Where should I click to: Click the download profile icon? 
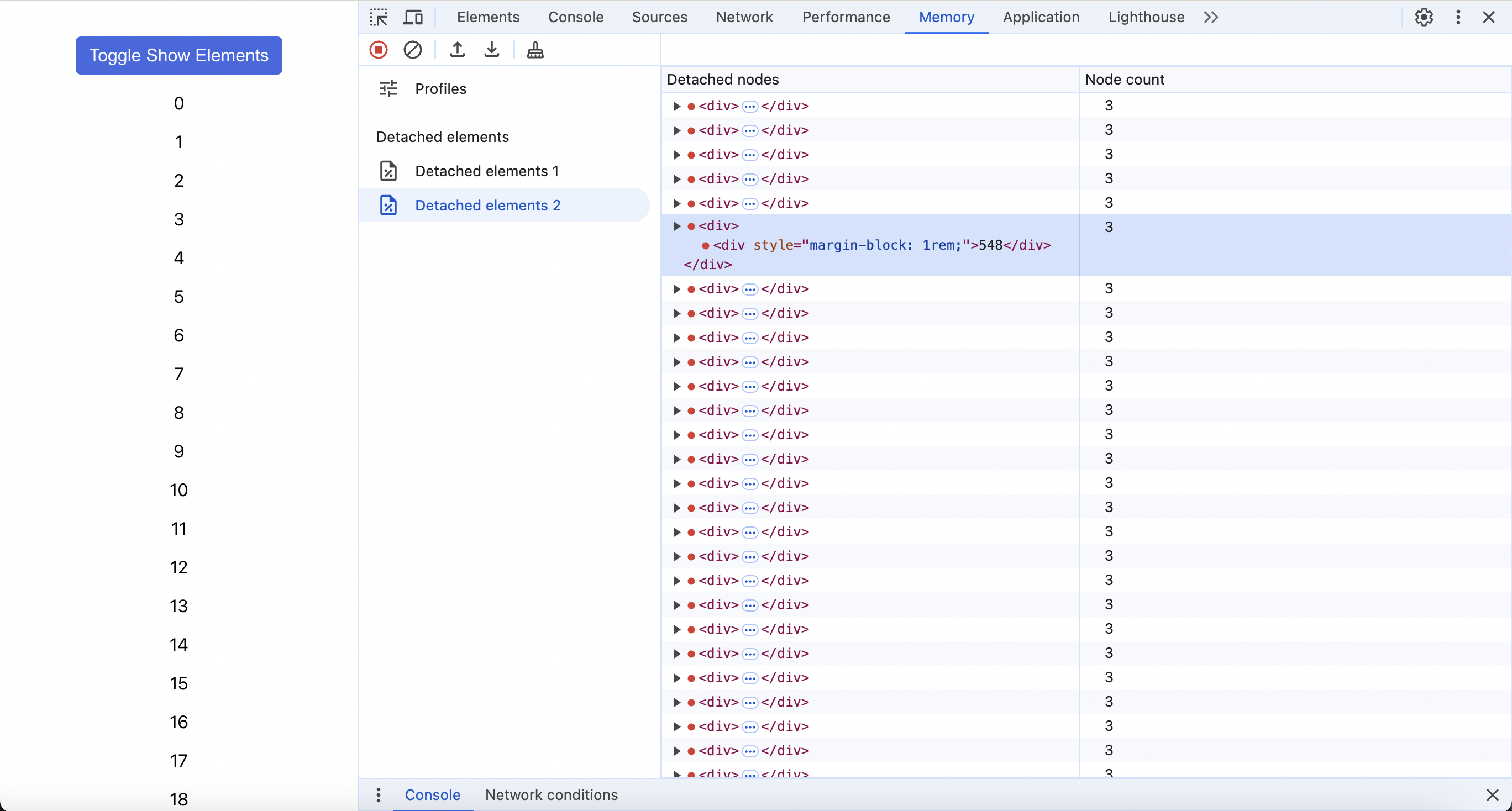point(492,50)
